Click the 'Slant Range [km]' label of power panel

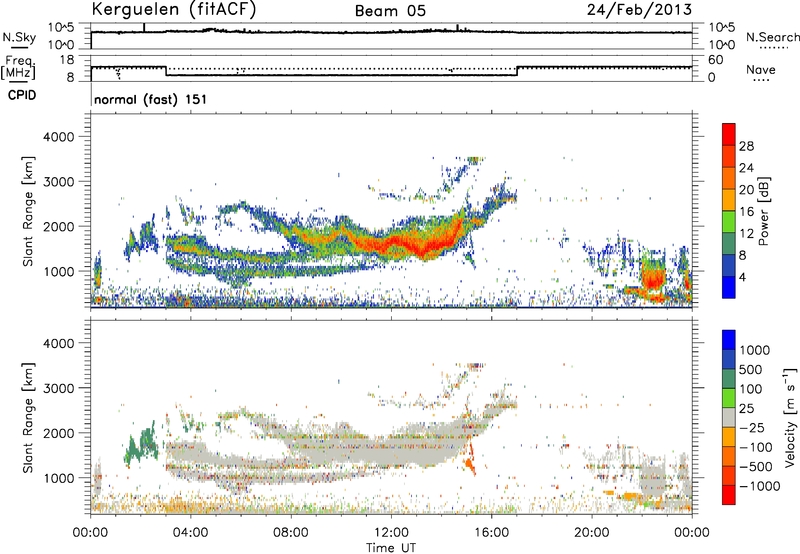tap(28, 211)
